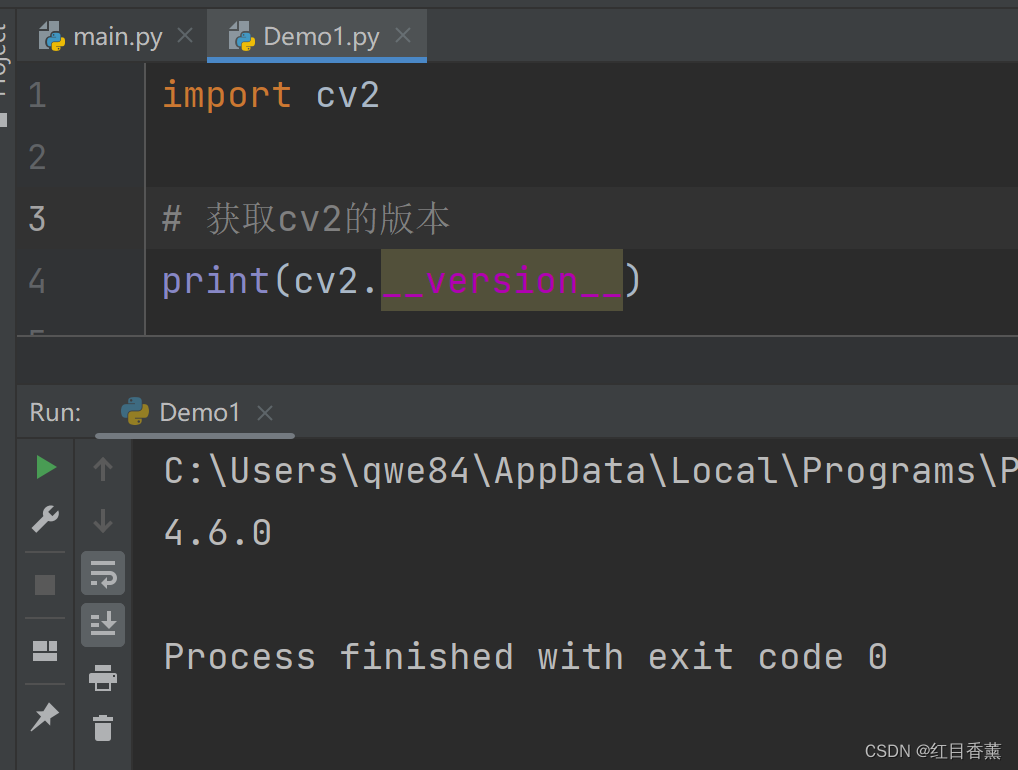Viewport: 1018px width, 770px height.
Task: Open run configuration wrench settings
Action: pyautogui.click(x=45, y=519)
